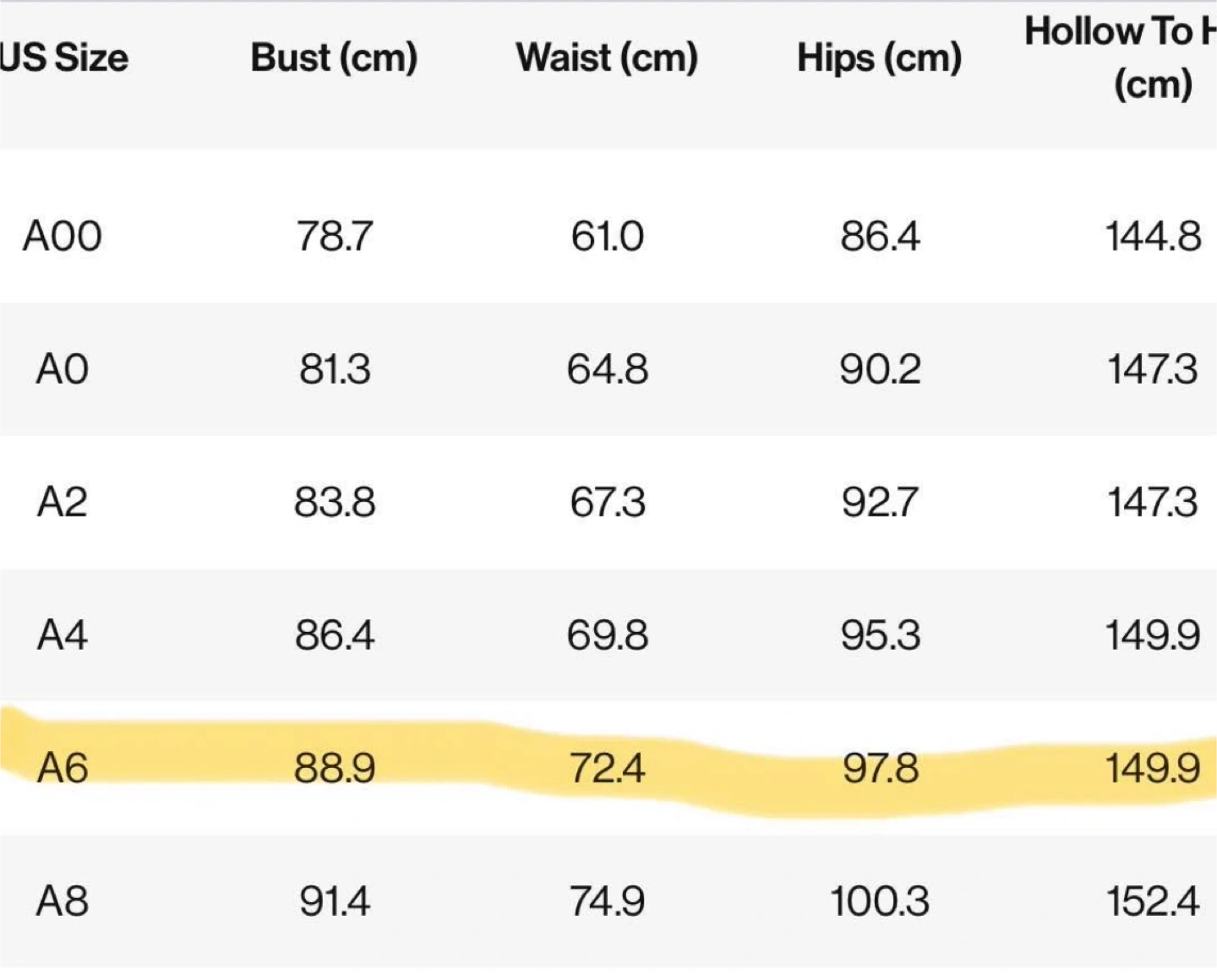Click the 64.8 waist value for A0
Image resolution: width=1217 pixels, height=980 pixels.
point(607,369)
